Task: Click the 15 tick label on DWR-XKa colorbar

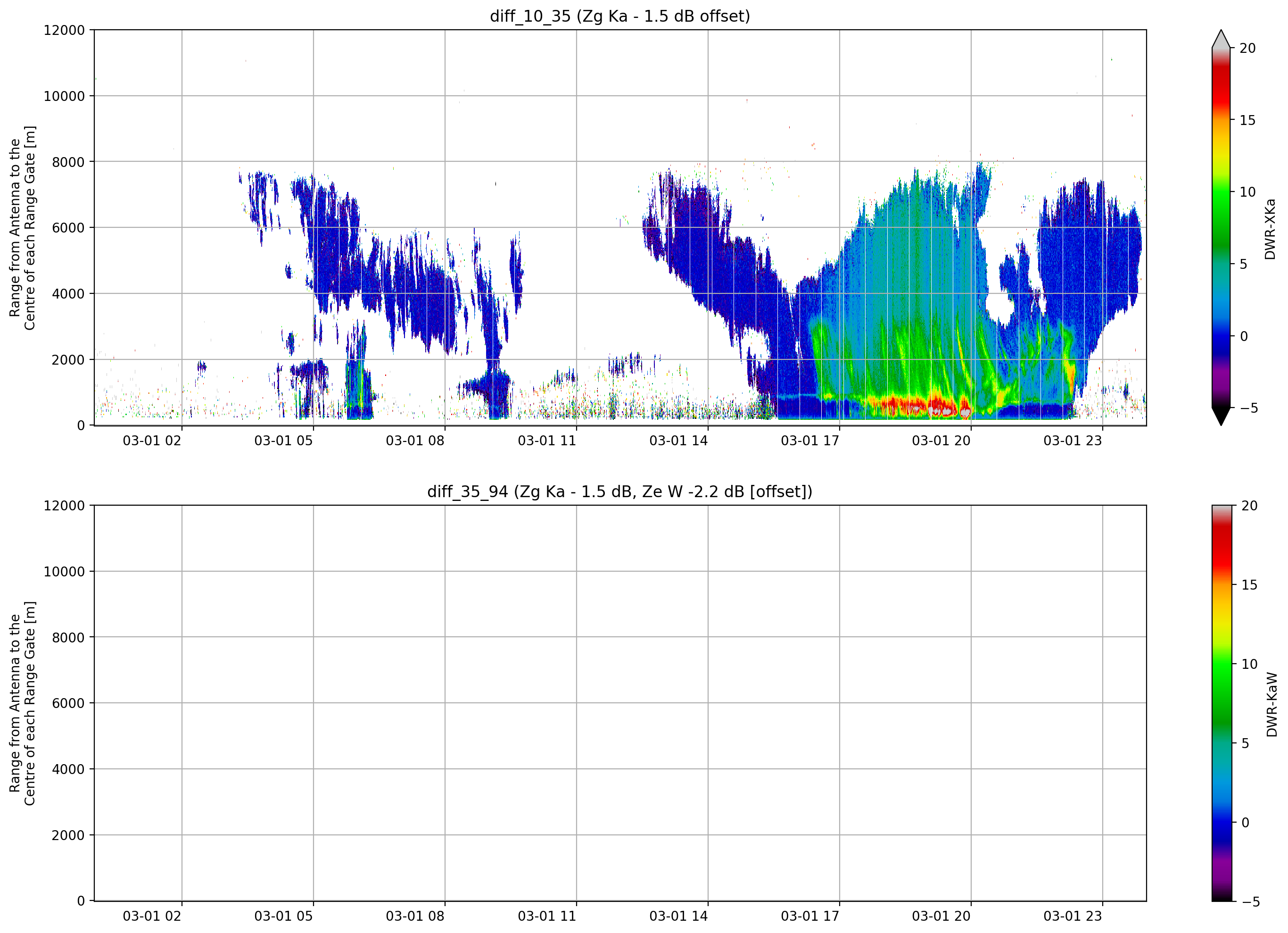Action: click(x=1247, y=120)
